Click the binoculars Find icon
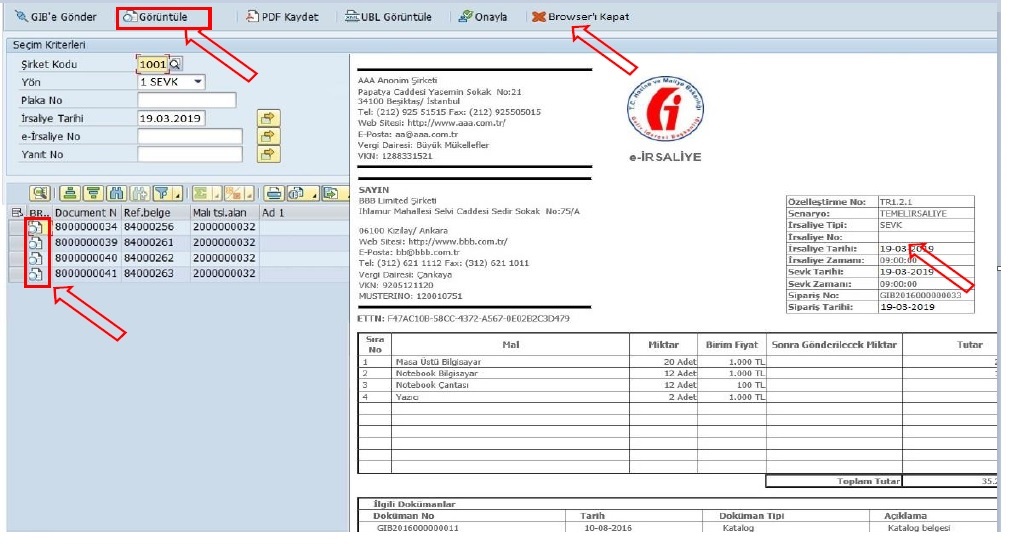The height and width of the screenshot is (556, 1012). coord(116,194)
